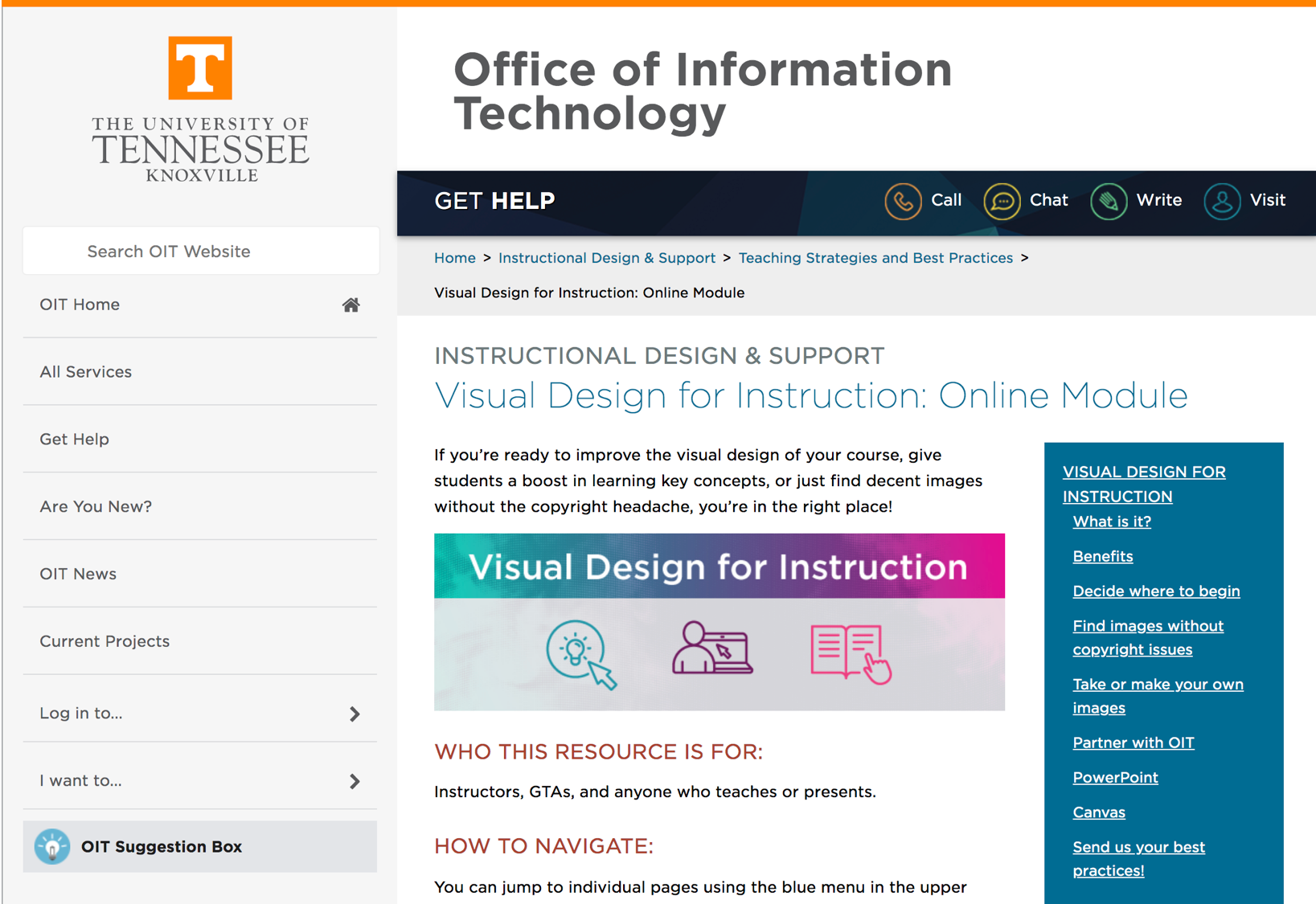The height and width of the screenshot is (904, 1316).
Task: Click the Visit person icon
Action: click(x=1221, y=201)
